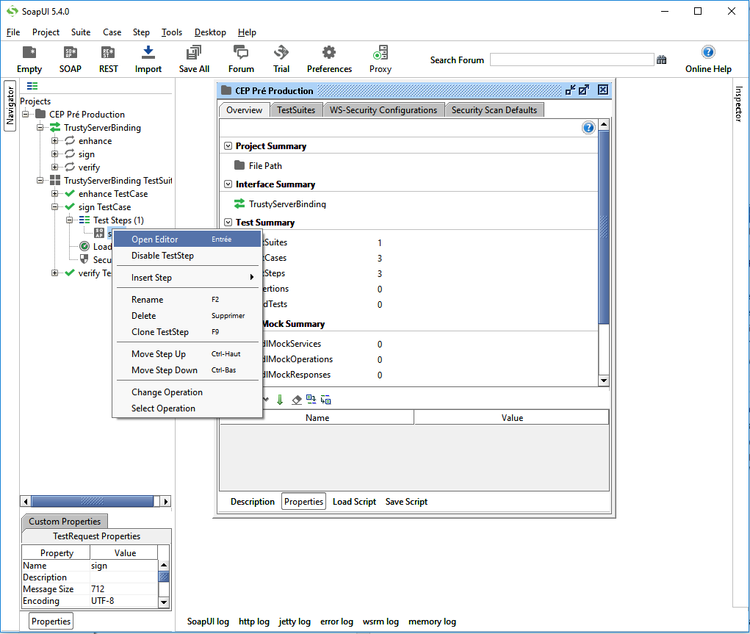Switch to Security Scan Defaults tab
750x634 pixels.
[494, 110]
